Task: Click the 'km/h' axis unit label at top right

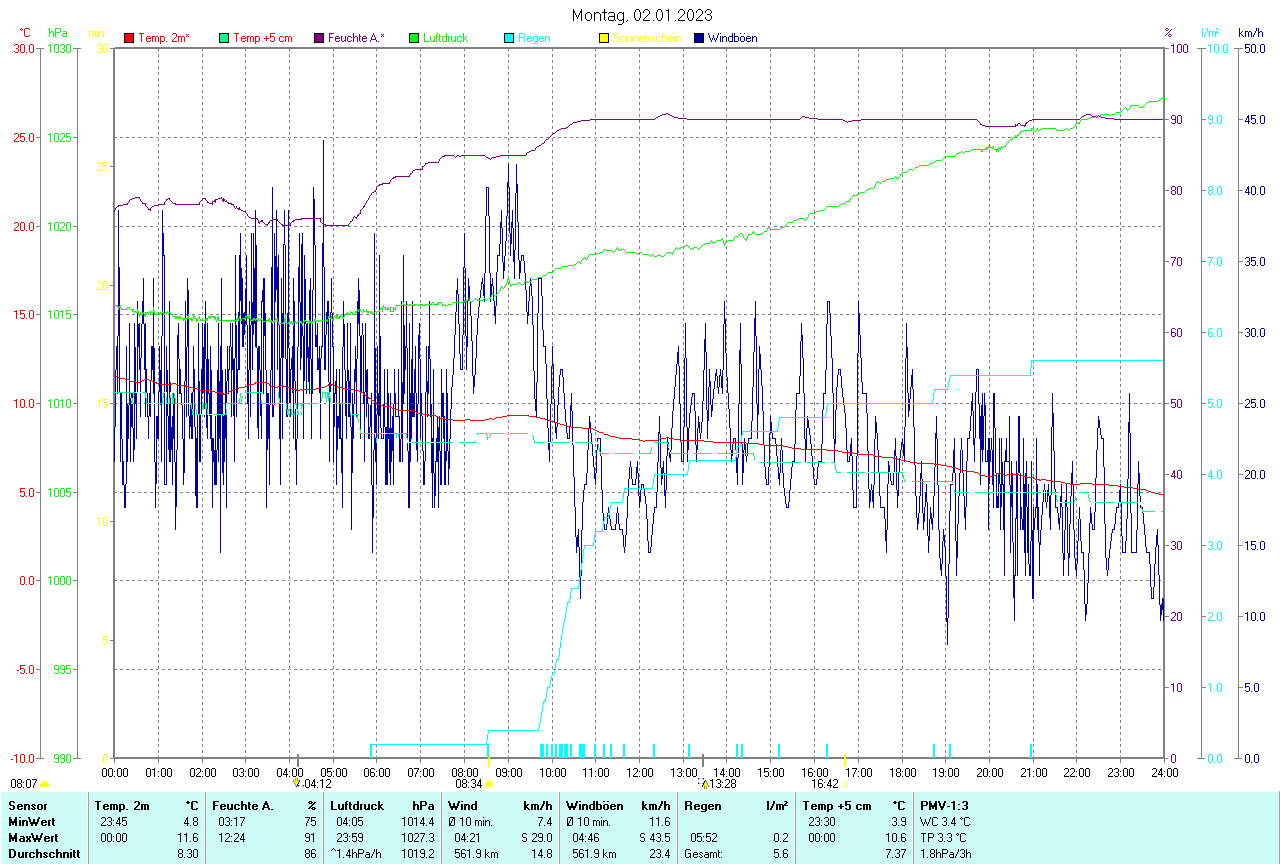Action: point(1250,33)
